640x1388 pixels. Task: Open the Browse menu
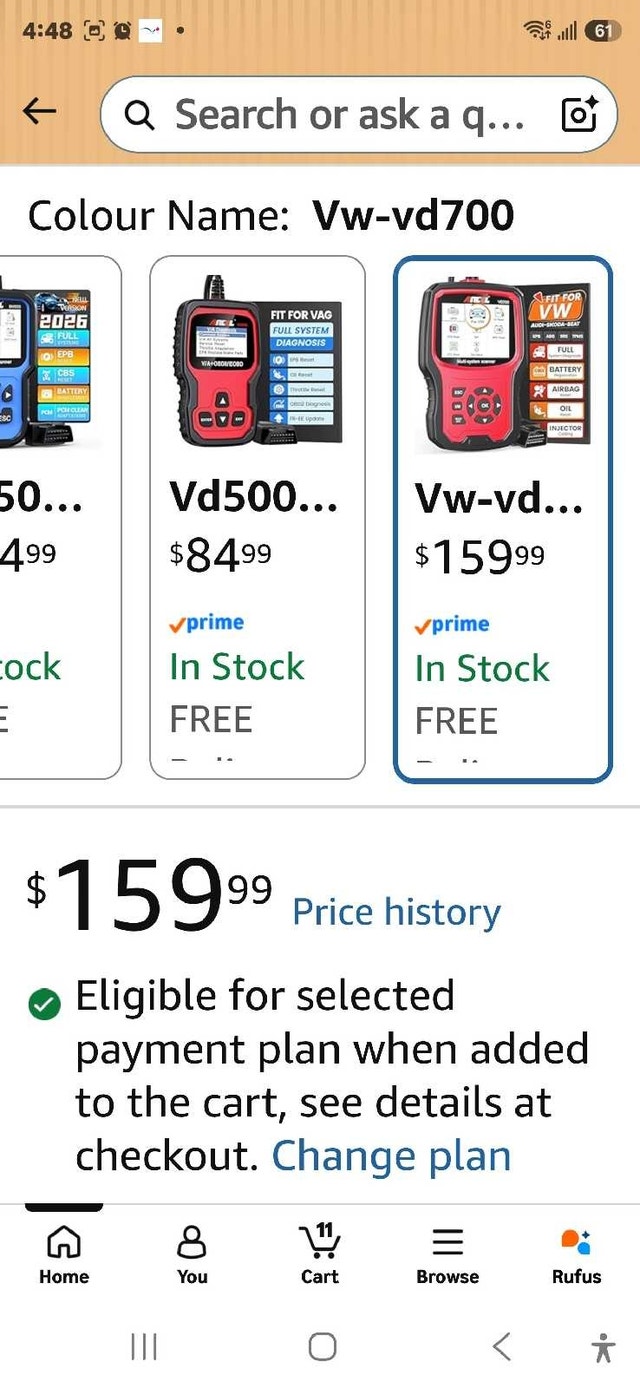pos(448,1256)
